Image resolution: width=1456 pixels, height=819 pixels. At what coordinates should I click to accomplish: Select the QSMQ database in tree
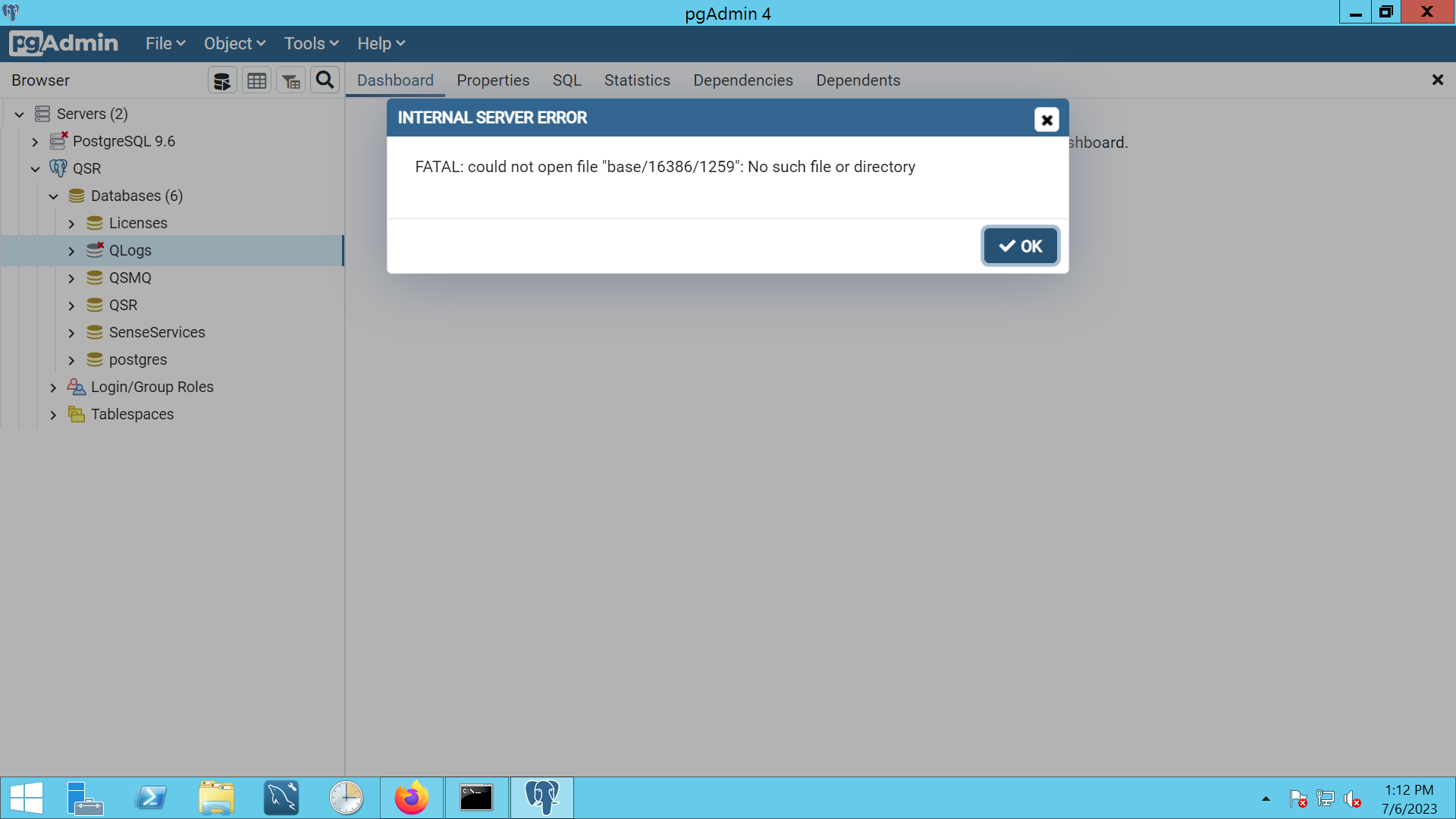130,278
